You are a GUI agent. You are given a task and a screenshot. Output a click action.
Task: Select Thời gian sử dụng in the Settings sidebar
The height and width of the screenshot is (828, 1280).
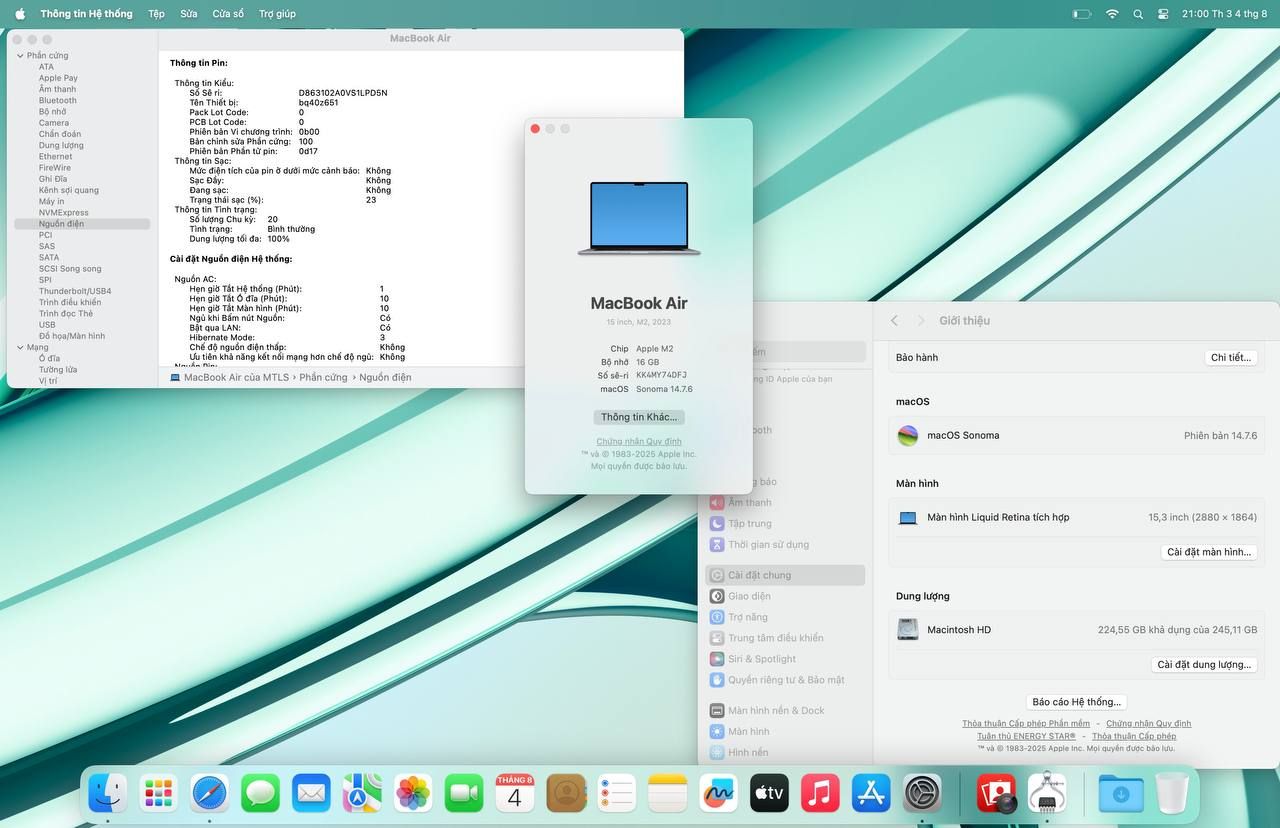(x=785, y=545)
